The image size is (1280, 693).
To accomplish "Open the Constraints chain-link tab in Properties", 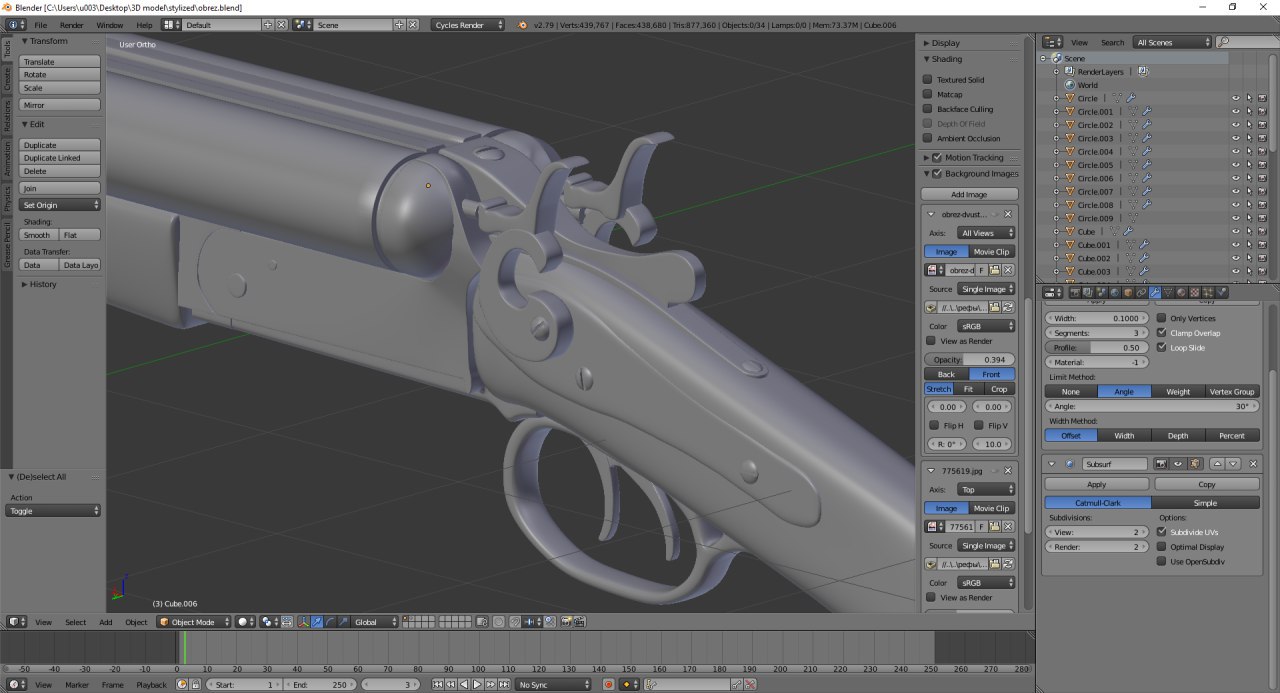I will tap(1141, 292).
